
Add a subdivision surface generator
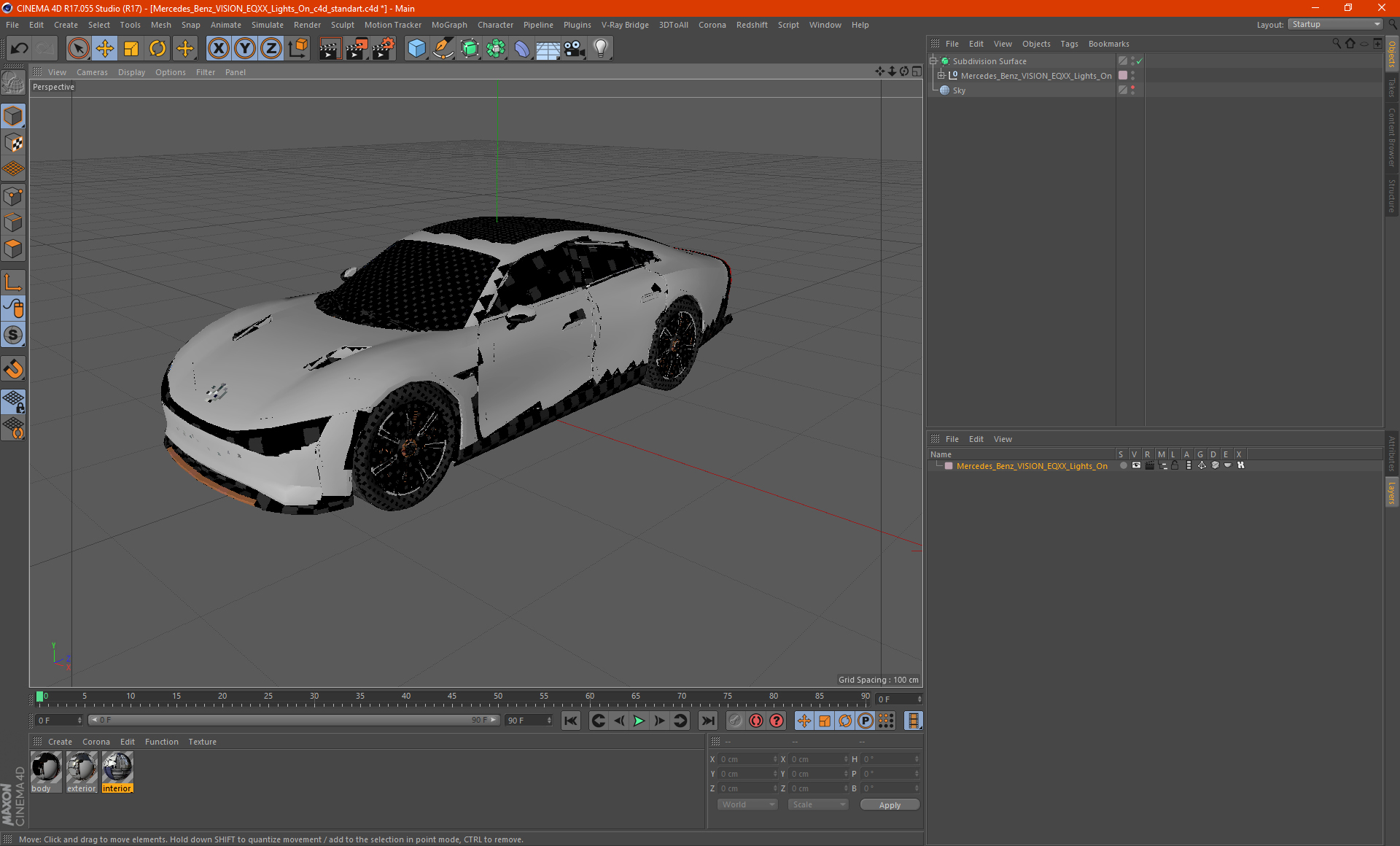(470, 49)
